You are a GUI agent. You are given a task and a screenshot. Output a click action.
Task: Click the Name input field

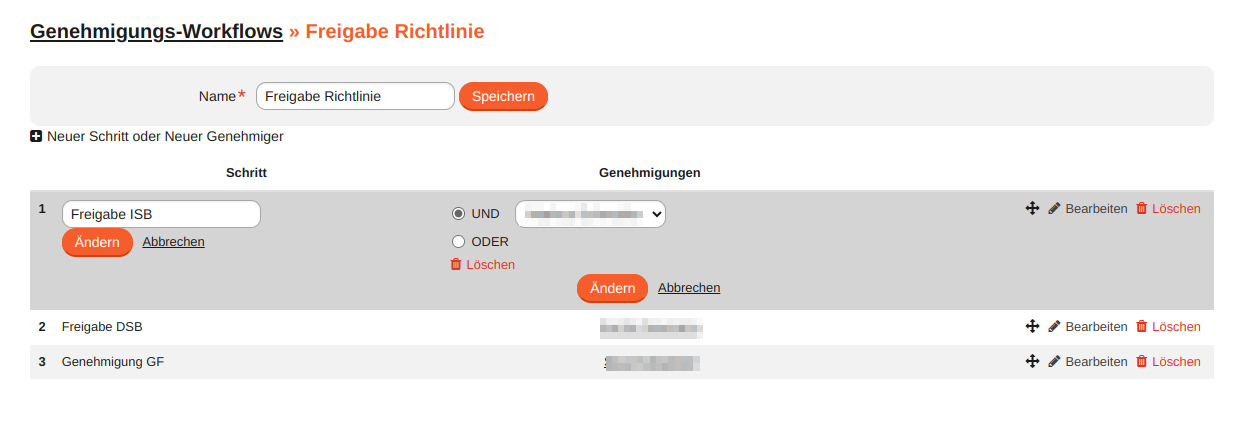(x=355, y=97)
